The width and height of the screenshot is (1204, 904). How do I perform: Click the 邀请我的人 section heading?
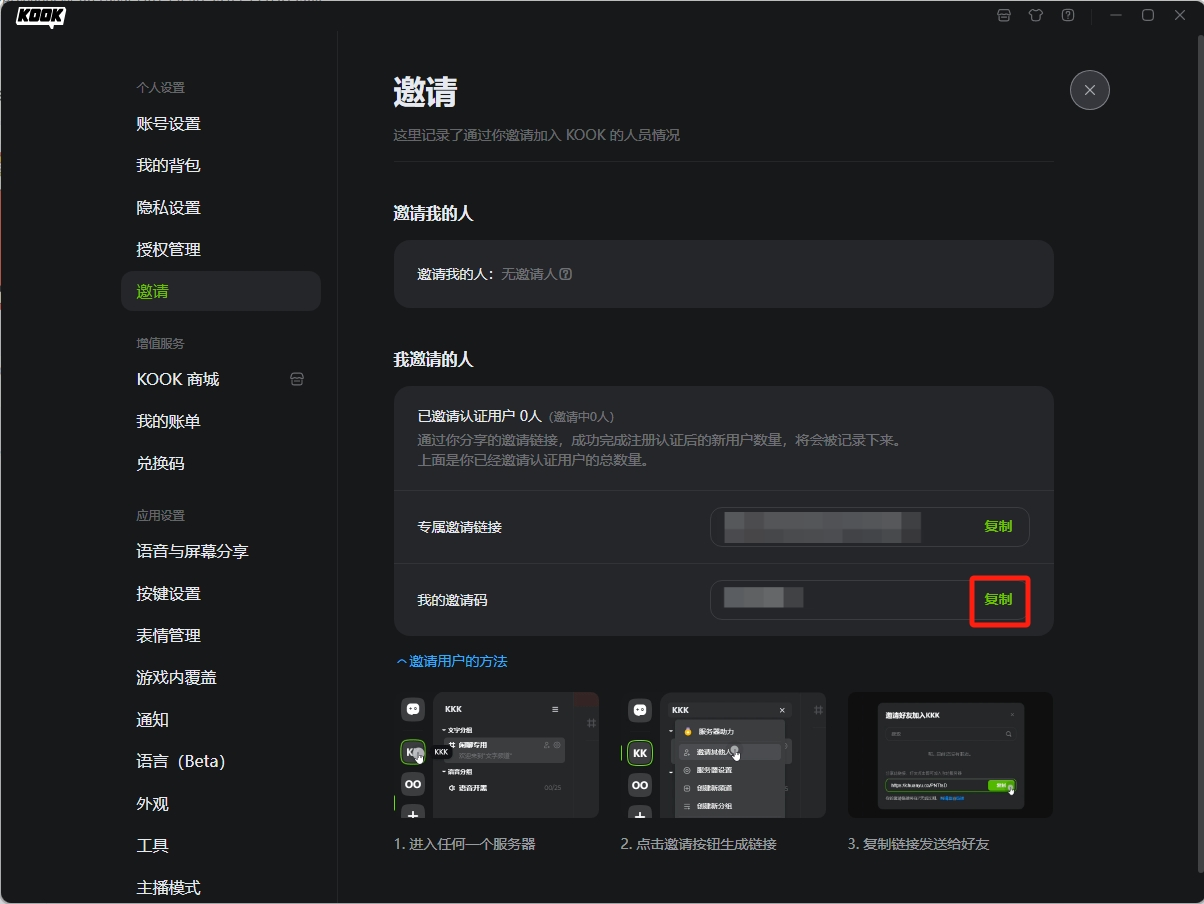click(433, 213)
